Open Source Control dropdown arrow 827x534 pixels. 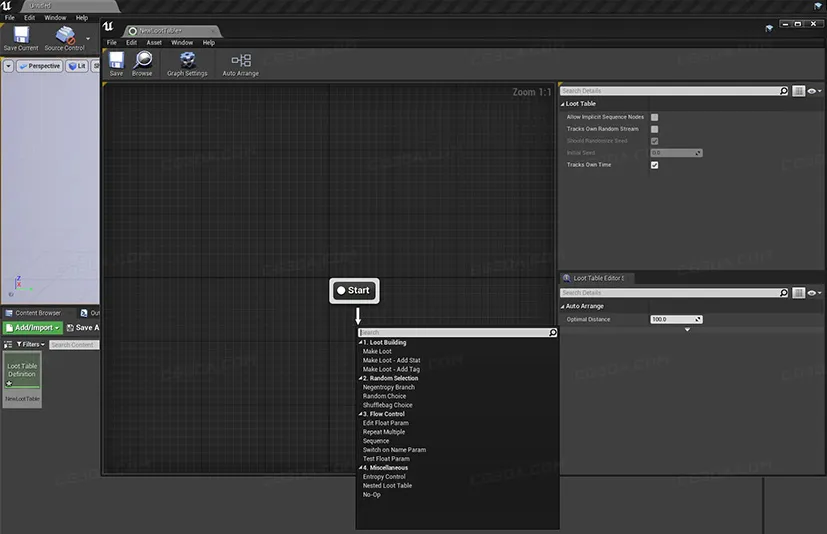point(88,39)
